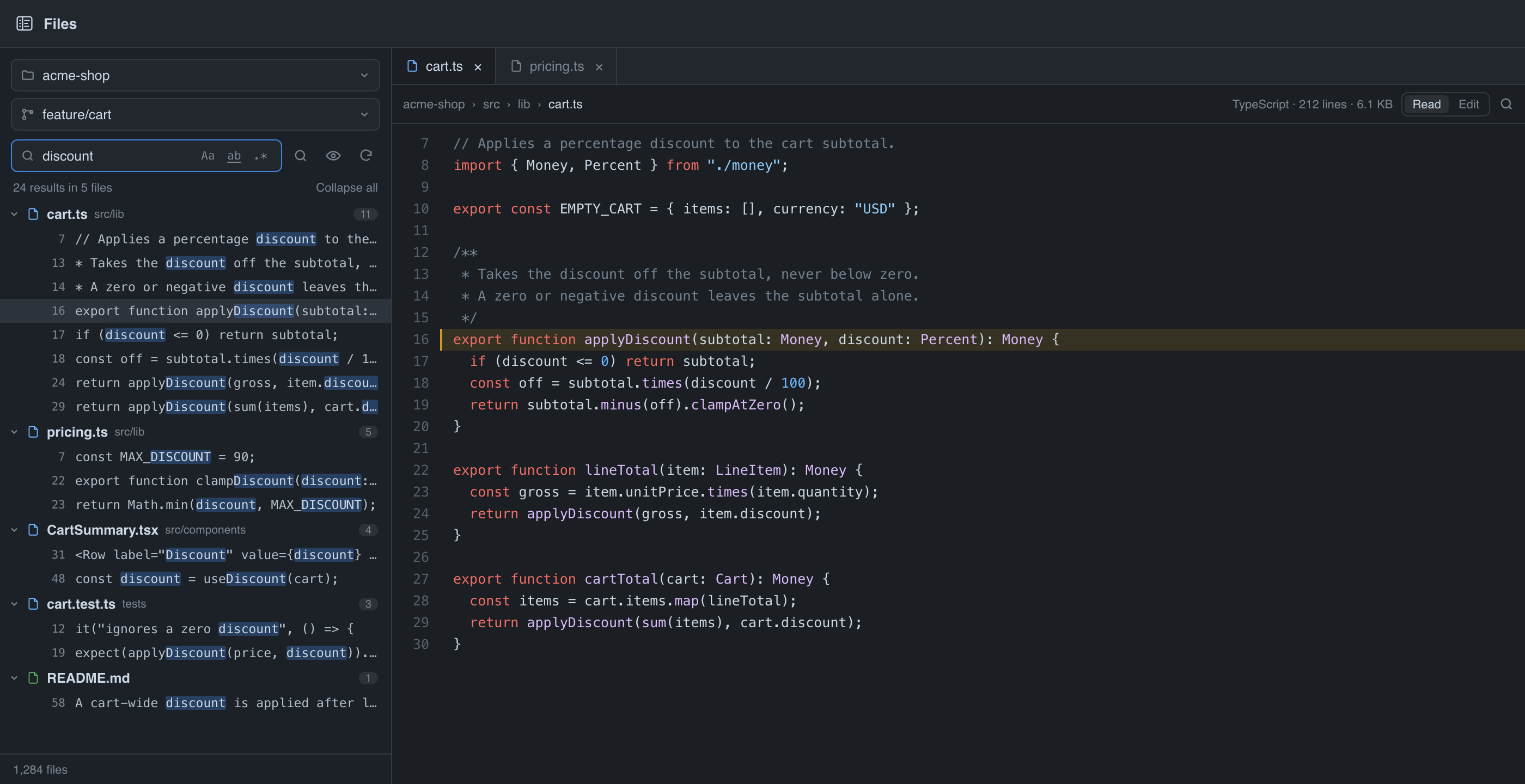Collapse all search results
1525x784 pixels.
(346, 188)
